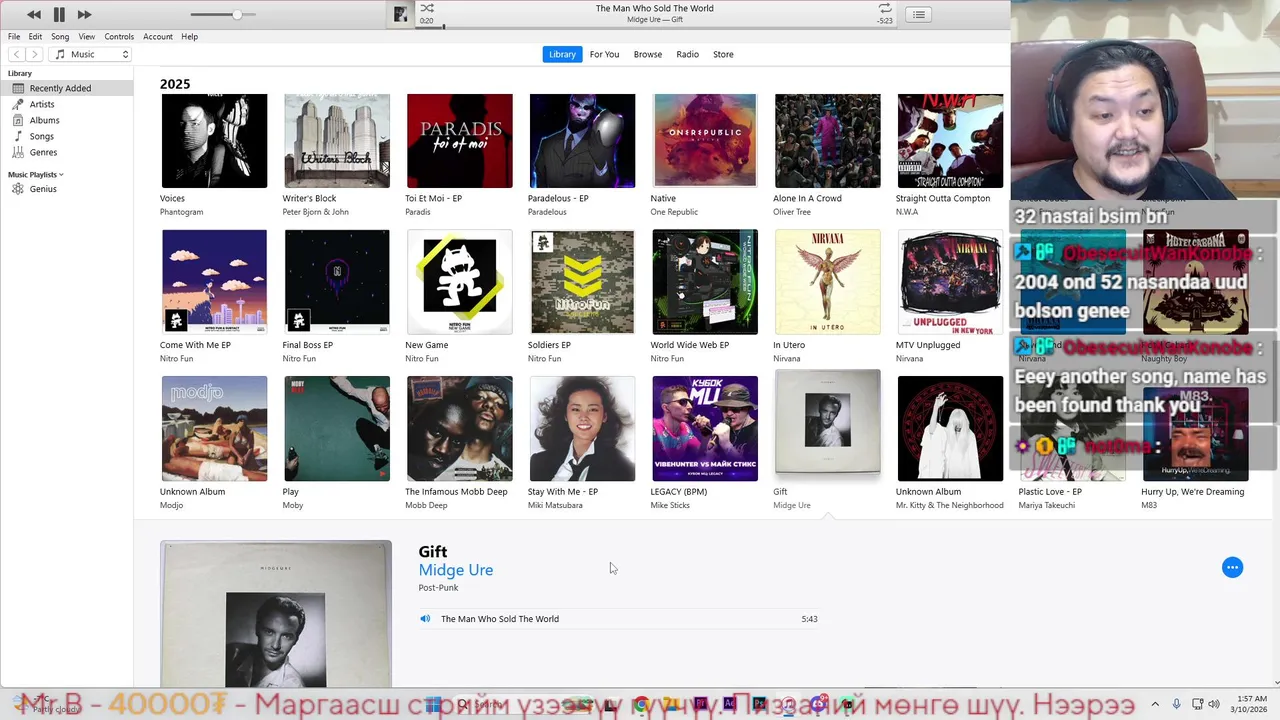
Task: Click the Midge Ure artist link
Action: pos(455,570)
